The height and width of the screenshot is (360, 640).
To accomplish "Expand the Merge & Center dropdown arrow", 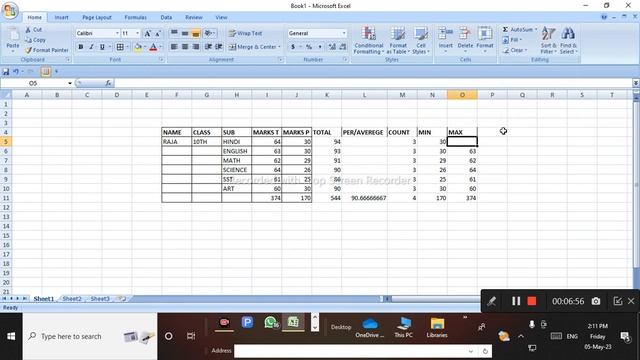I will (x=280, y=47).
